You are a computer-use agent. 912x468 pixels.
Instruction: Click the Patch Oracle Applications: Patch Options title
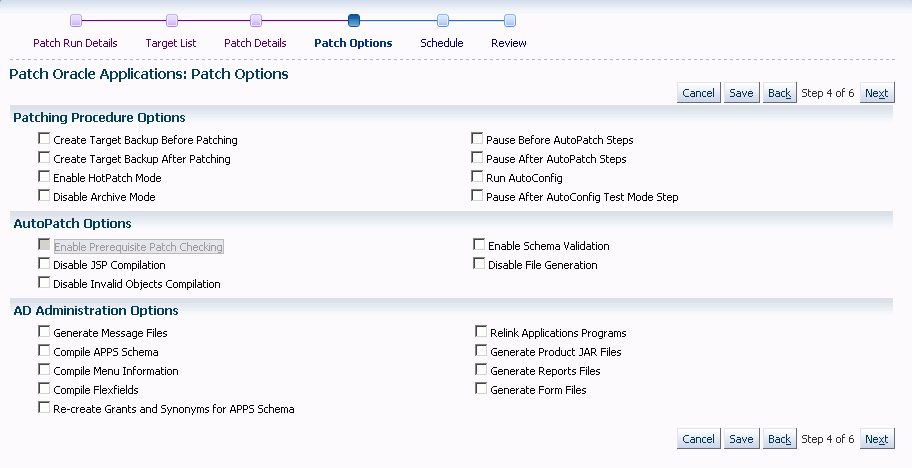coord(149,74)
